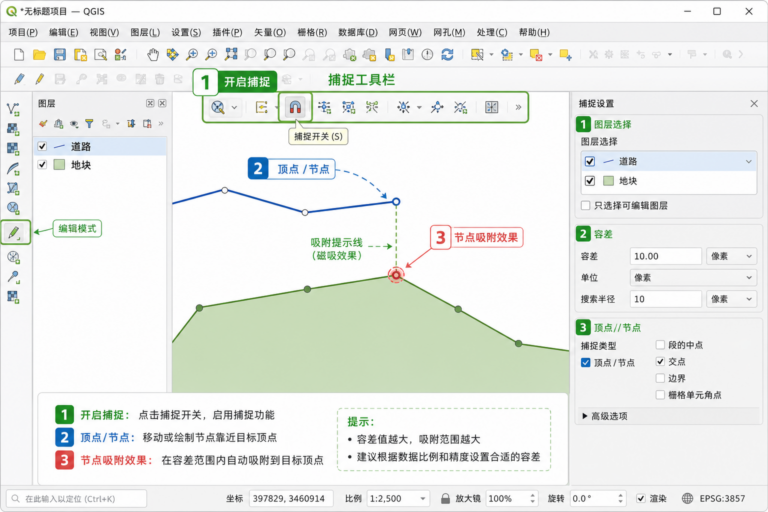
Task: Uncheck the 道路 layer in the layers panel
Action: [x=42, y=146]
